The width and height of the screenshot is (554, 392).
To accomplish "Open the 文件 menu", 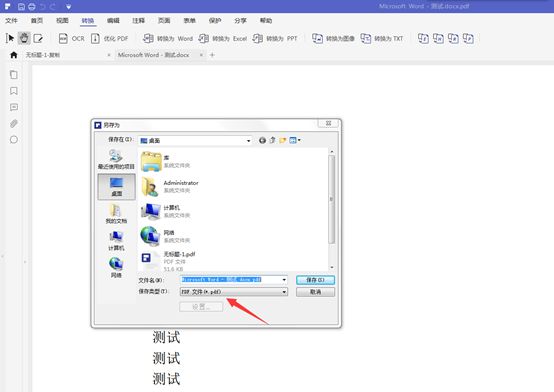I will (x=11, y=21).
